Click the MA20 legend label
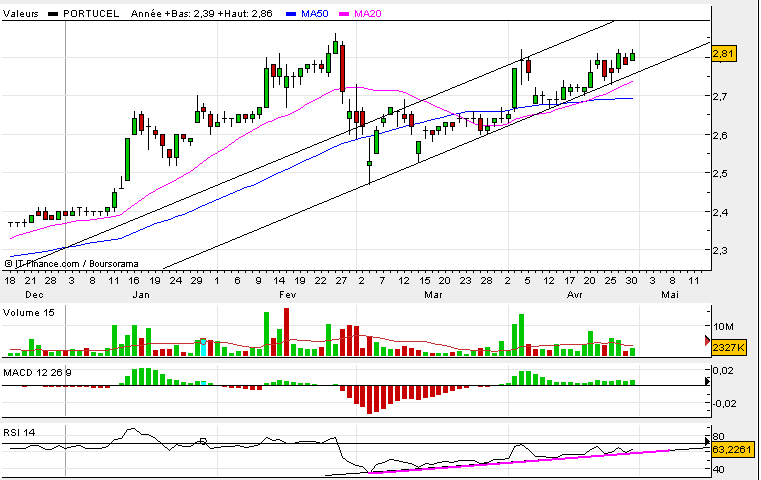The width and height of the screenshot is (761, 480). 367,14
